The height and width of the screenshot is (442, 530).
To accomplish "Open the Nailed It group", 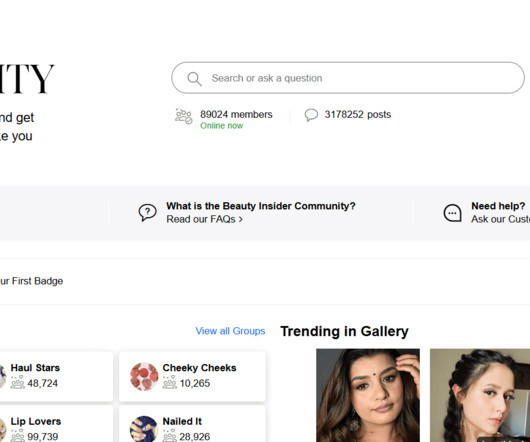I will [x=182, y=421].
